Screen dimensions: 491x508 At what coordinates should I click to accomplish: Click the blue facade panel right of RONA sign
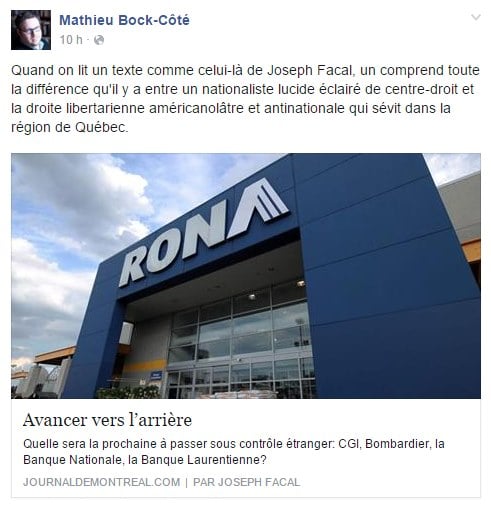click(x=383, y=267)
